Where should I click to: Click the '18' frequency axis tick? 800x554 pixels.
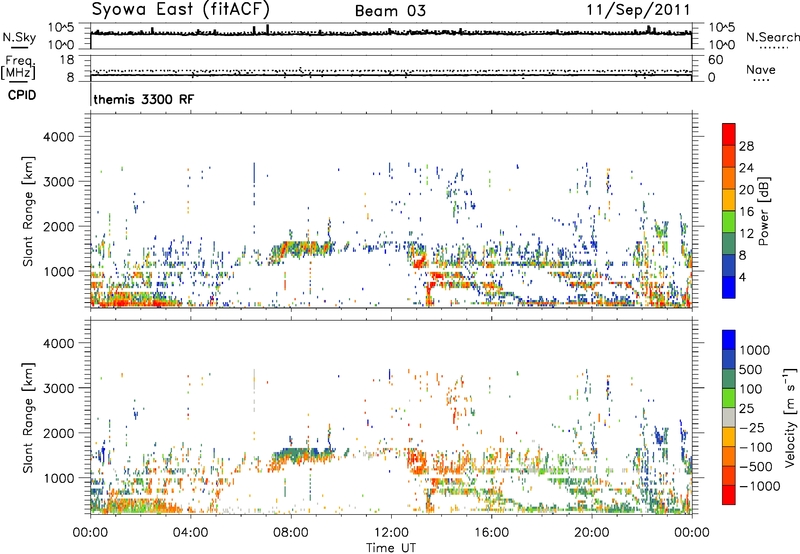click(x=66, y=60)
